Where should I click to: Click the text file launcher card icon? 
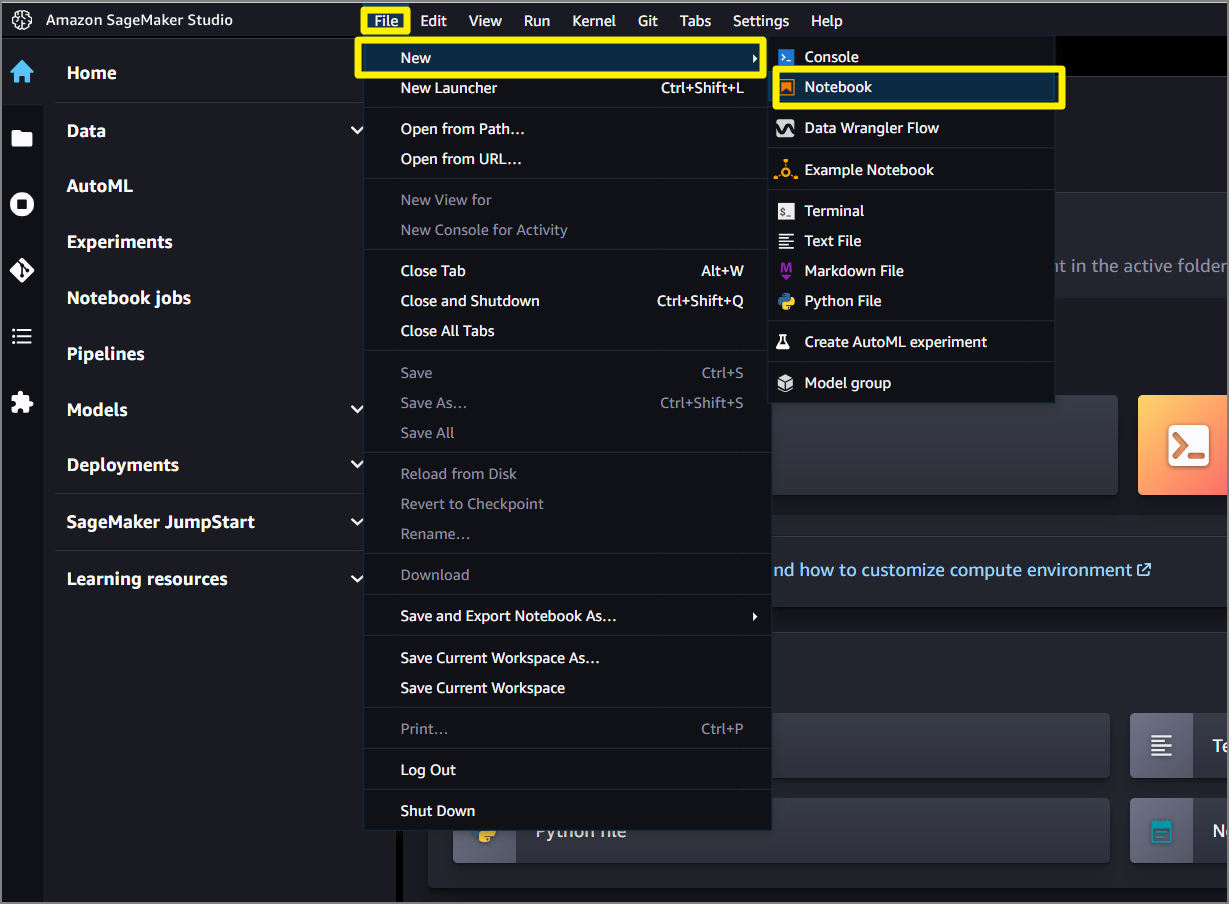(x=1161, y=745)
